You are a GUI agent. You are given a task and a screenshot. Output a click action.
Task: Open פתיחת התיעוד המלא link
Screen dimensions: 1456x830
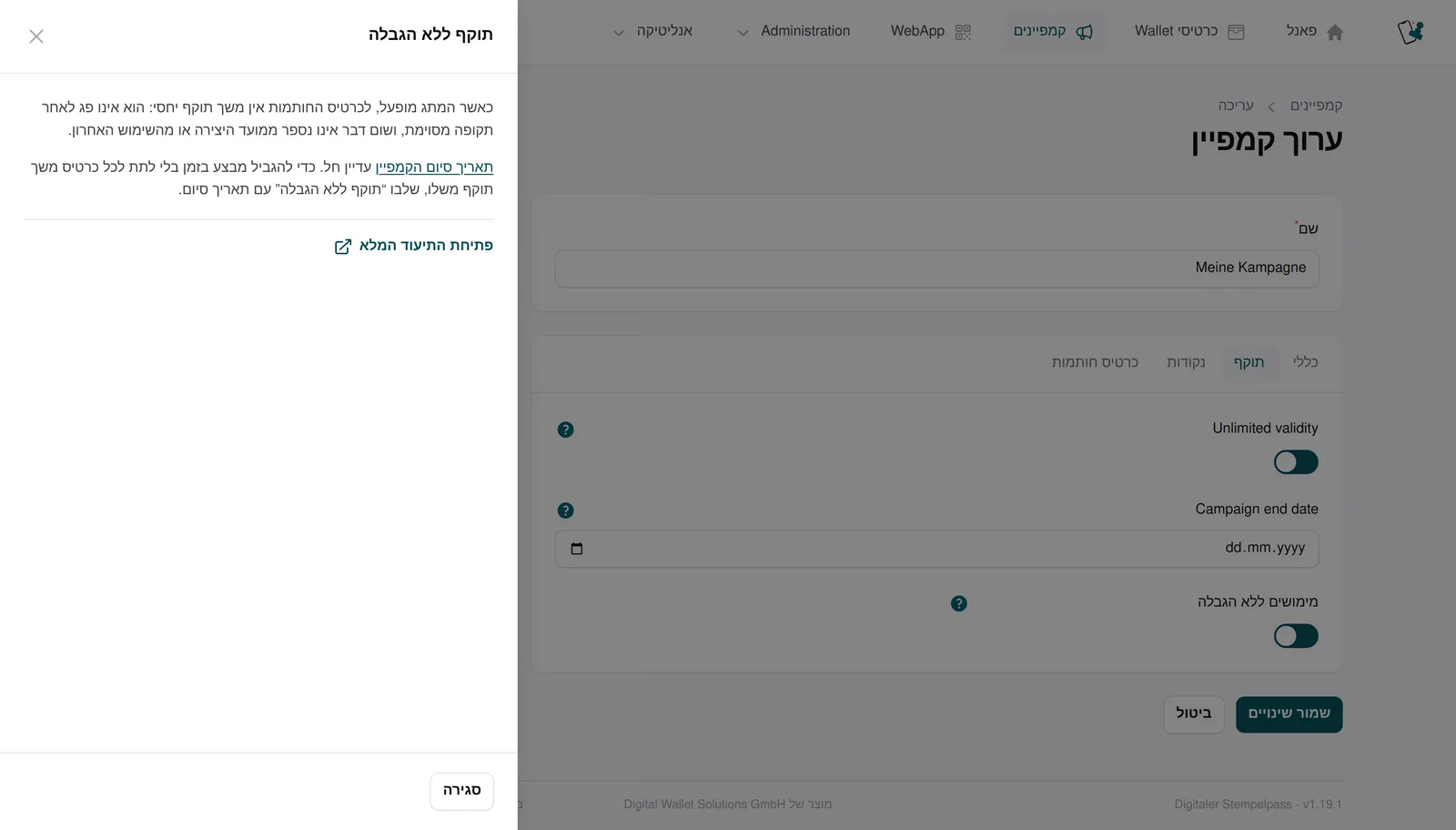[413, 246]
